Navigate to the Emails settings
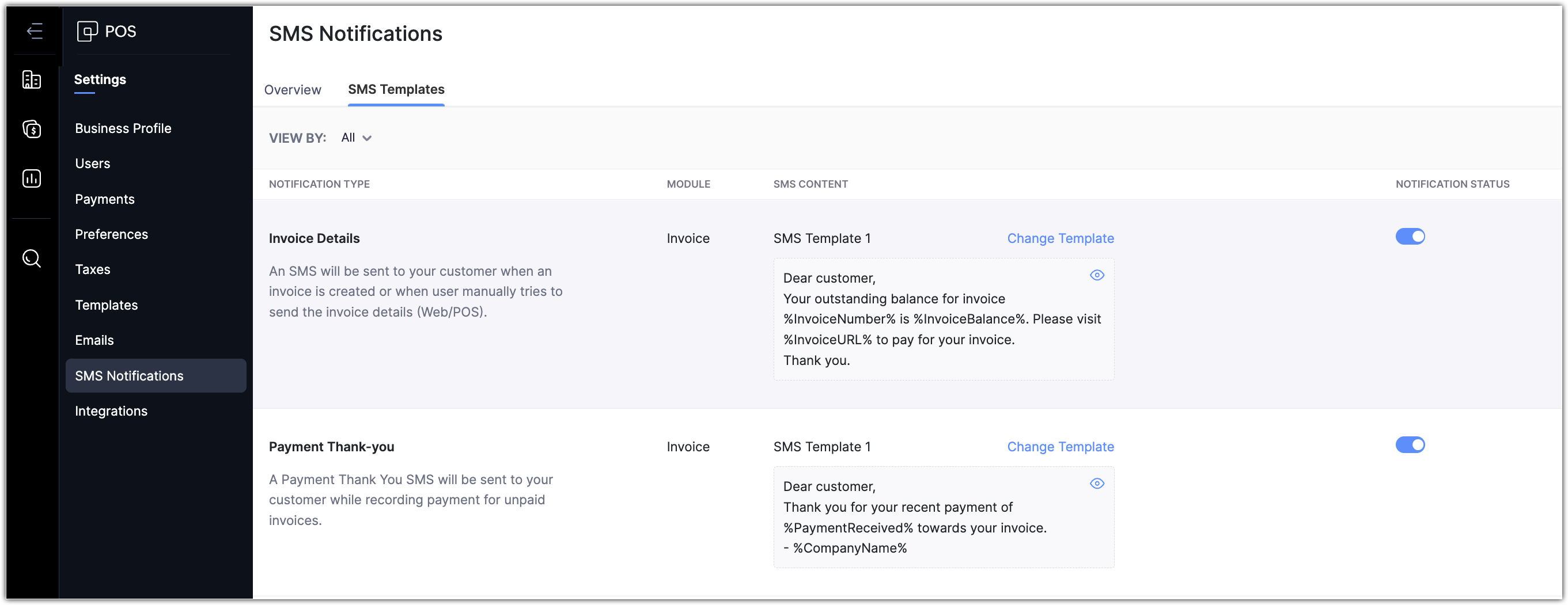This screenshot has height=605, width=1568. click(94, 341)
